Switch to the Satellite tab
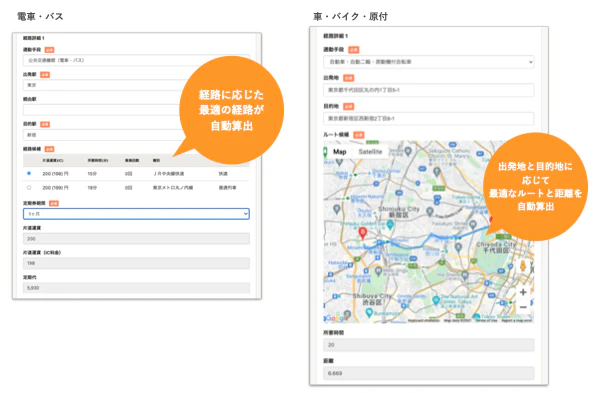Viewport: 600px width, 393px height. [370, 152]
